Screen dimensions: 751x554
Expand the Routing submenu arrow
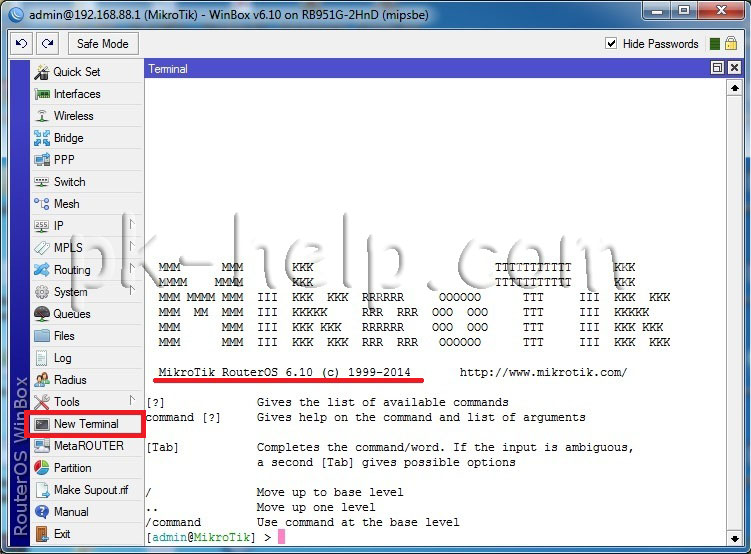pyautogui.click(x=131, y=268)
